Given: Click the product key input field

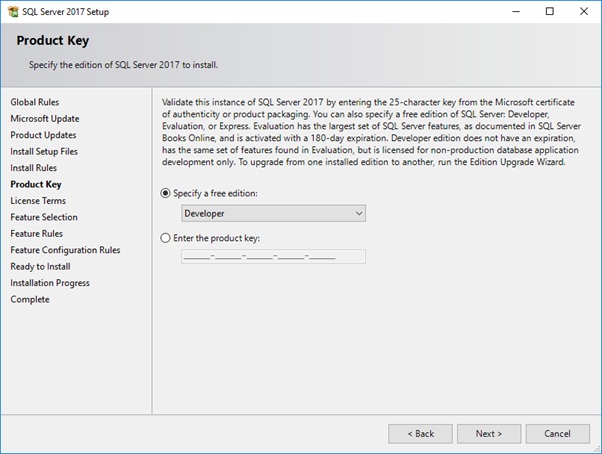Looking at the screenshot, I should tap(273, 256).
